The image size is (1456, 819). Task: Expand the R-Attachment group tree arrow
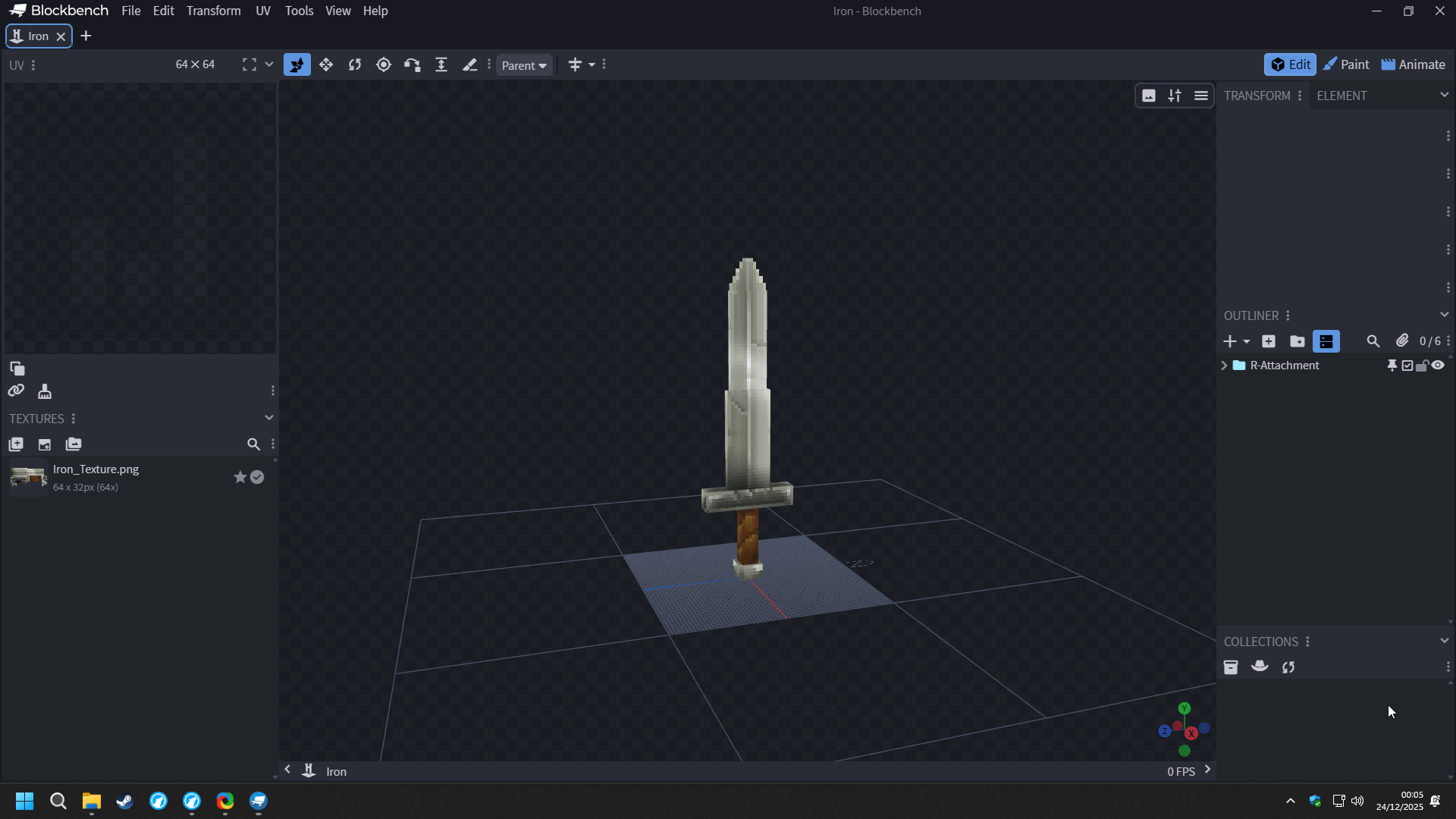tap(1223, 366)
